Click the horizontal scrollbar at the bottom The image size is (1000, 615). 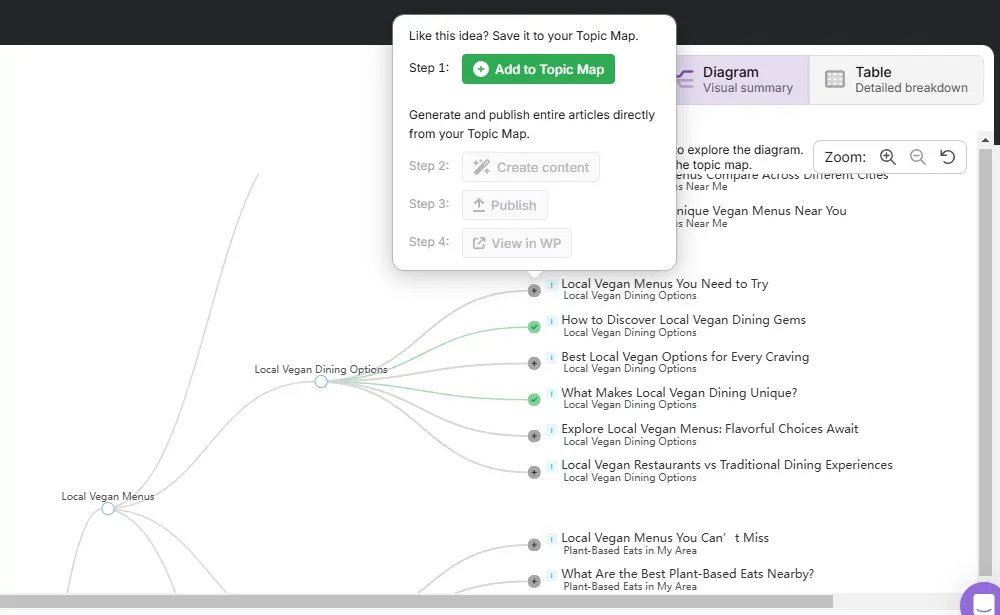tap(416, 601)
